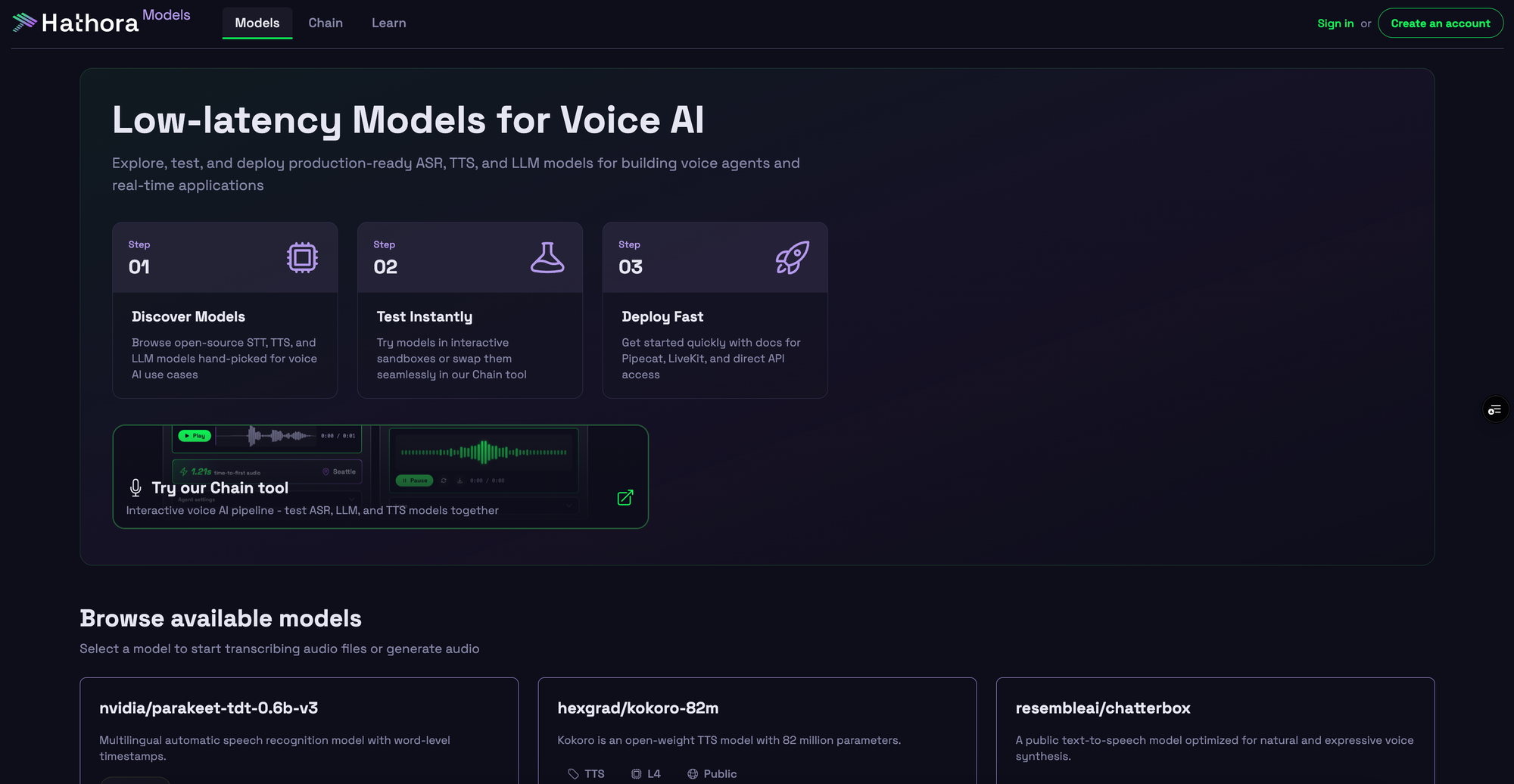Open the Models tab
Image resolution: width=1514 pixels, height=784 pixels.
257,23
